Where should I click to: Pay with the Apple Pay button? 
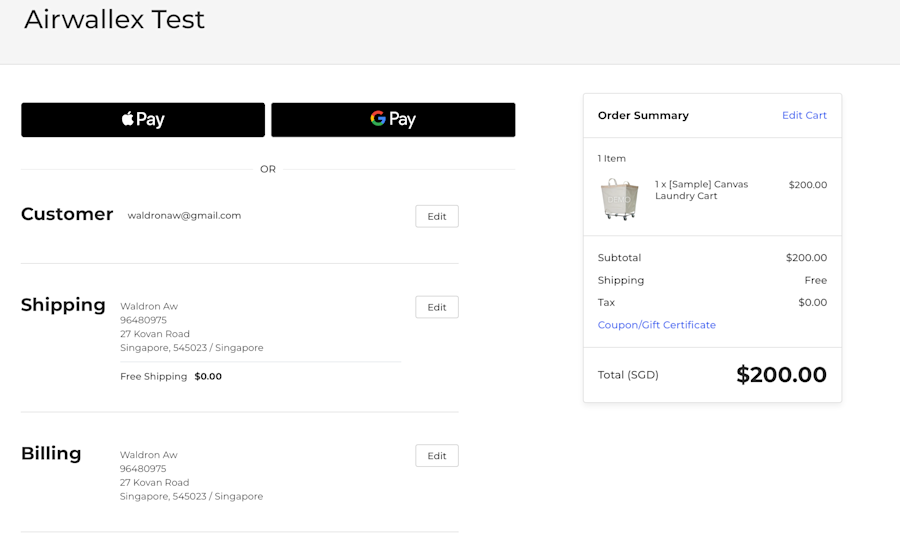click(x=143, y=120)
